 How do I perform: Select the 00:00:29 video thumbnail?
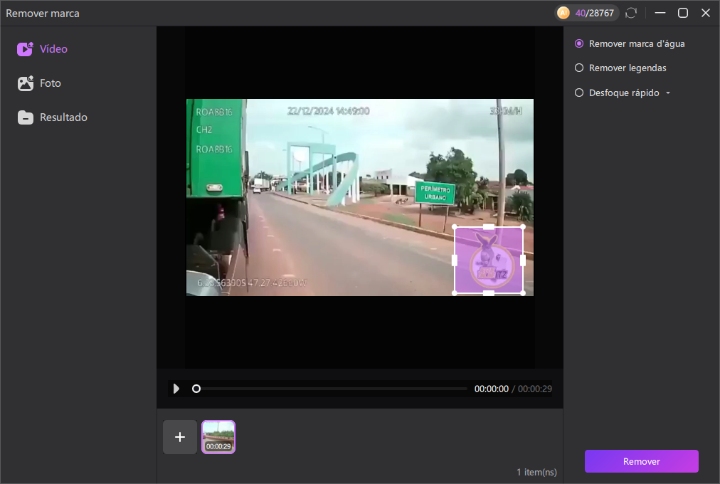pyautogui.click(x=218, y=437)
